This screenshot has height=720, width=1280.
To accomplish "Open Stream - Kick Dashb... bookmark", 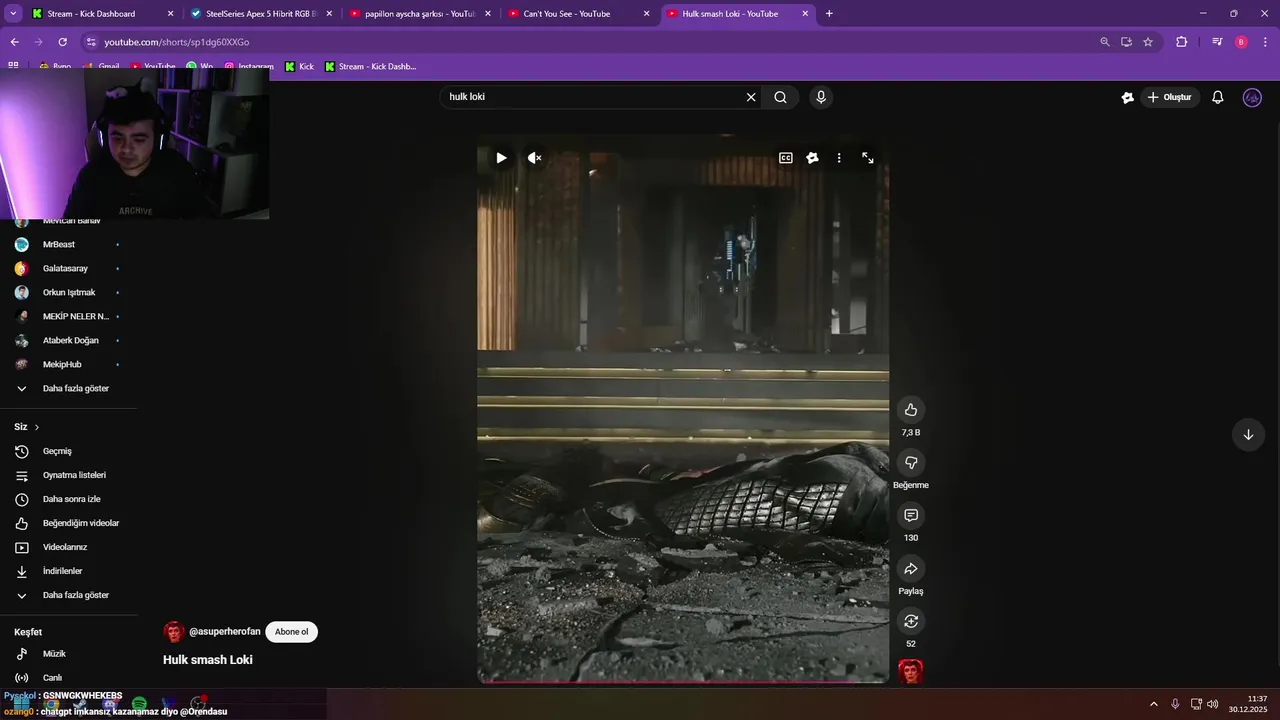I will (x=370, y=67).
